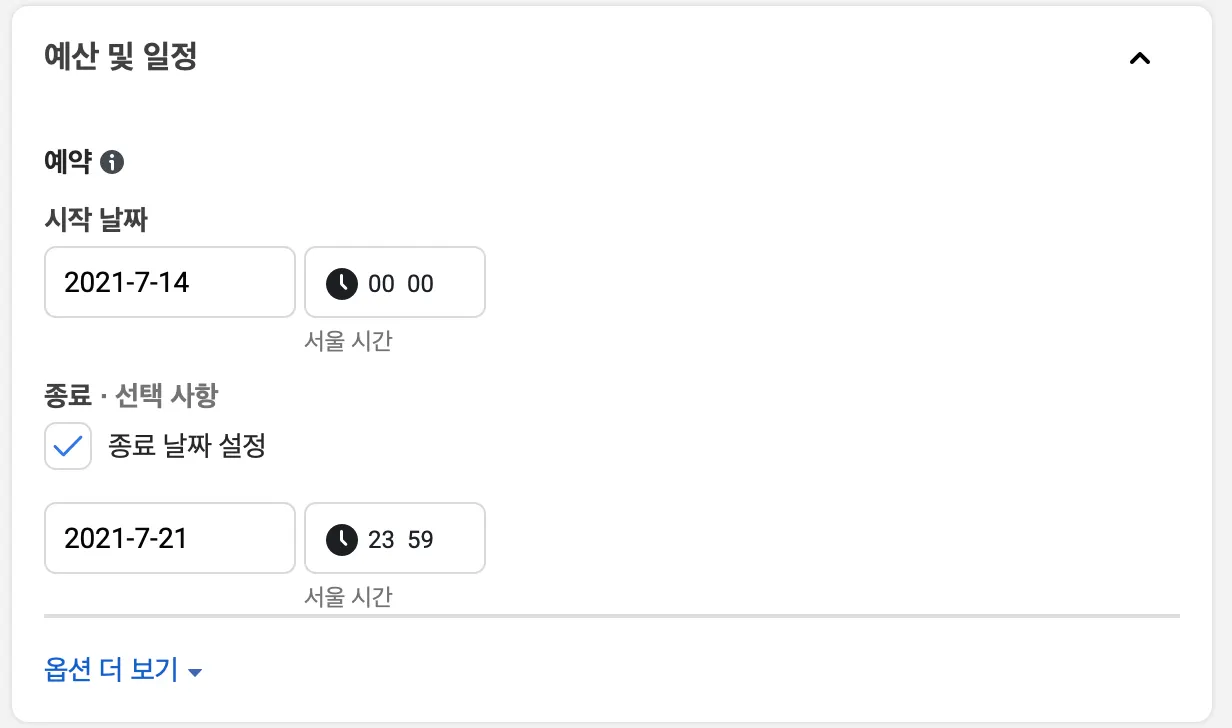The width and height of the screenshot is (1232, 728).
Task: Click 서울 시간 label under end time
Action: tap(348, 597)
